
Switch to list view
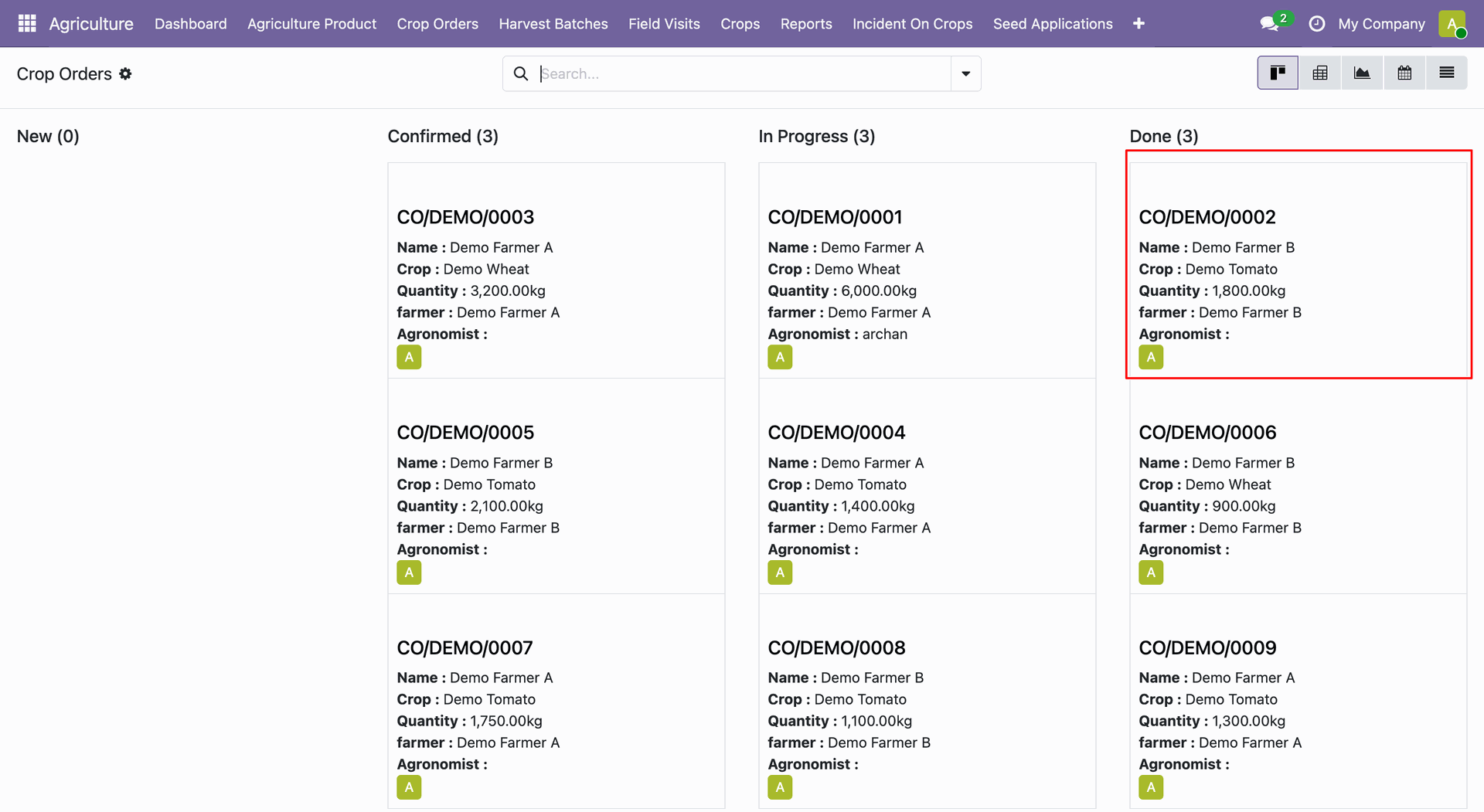[x=1447, y=73]
